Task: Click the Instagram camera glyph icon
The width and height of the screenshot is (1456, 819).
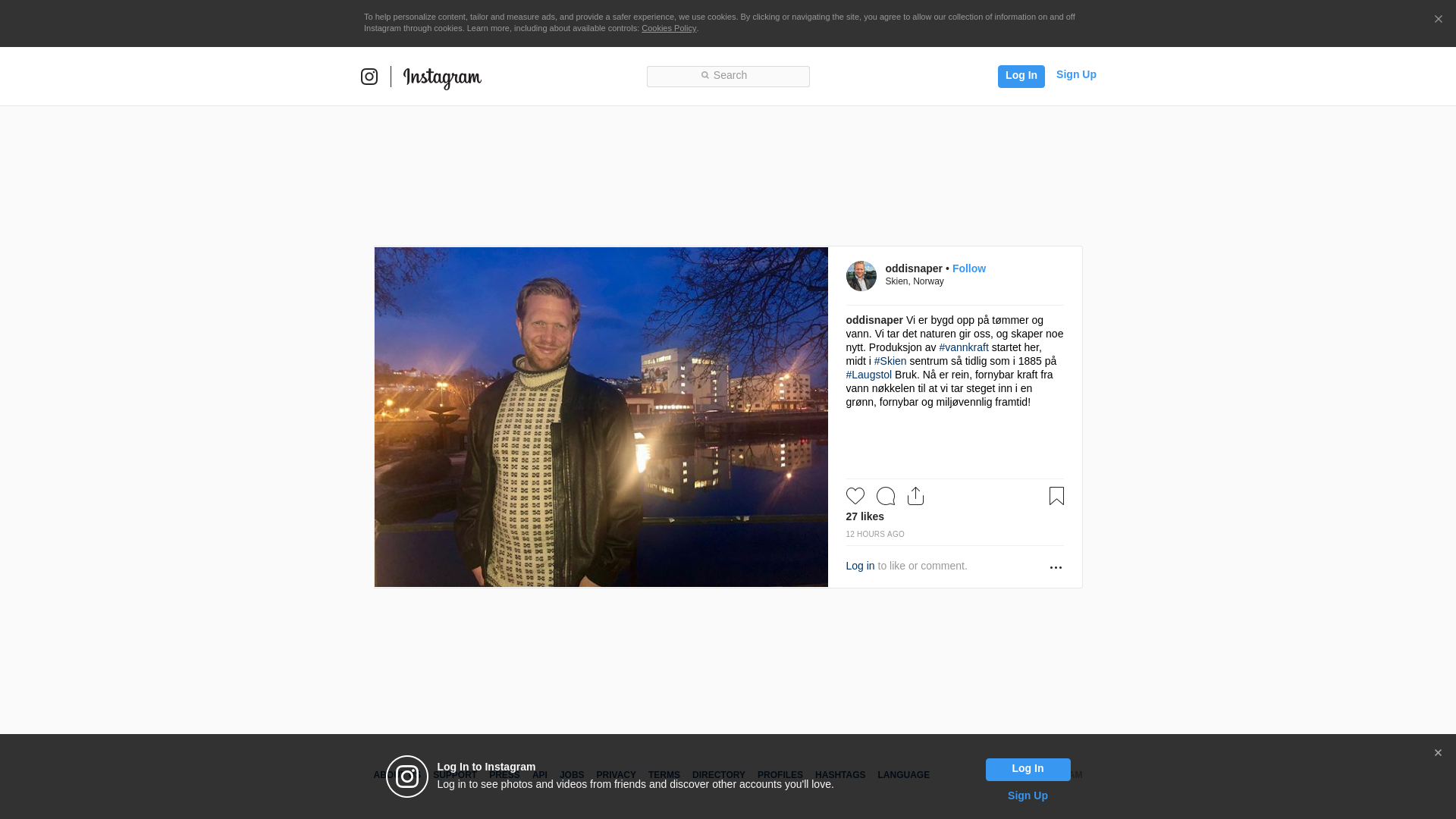Action: [369, 77]
